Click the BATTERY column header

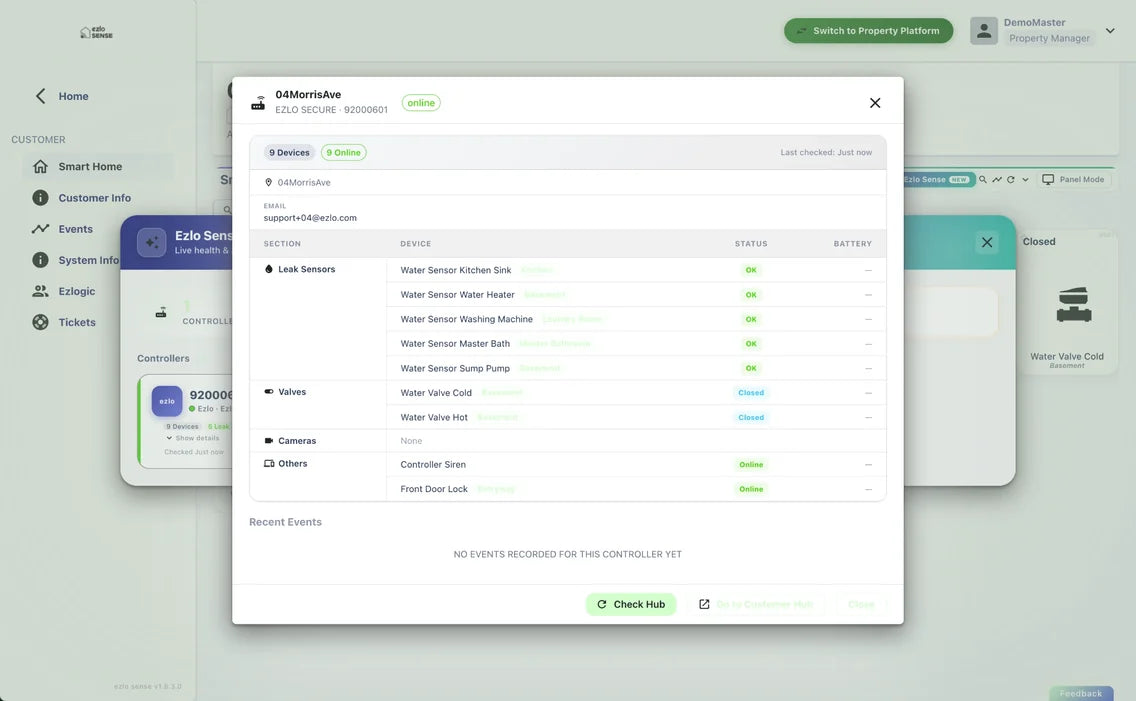pyautogui.click(x=852, y=244)
